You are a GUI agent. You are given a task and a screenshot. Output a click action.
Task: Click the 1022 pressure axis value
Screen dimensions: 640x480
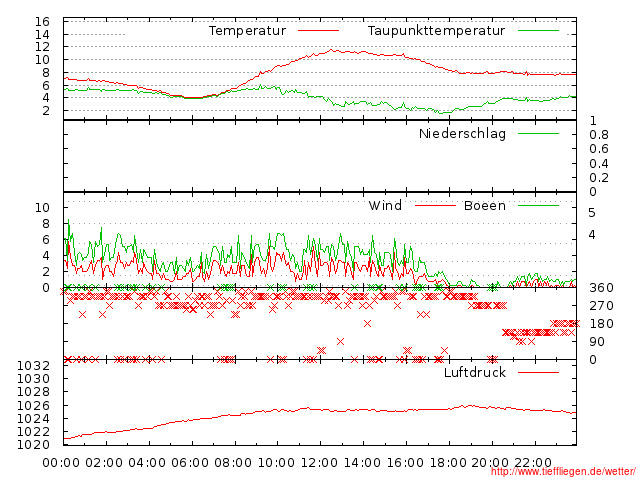pos(33,431)
